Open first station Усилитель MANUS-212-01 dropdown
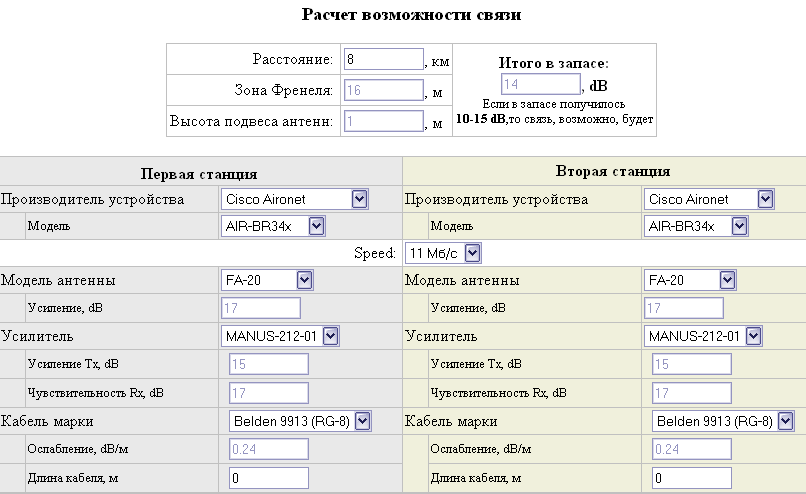 coord(281,335)
